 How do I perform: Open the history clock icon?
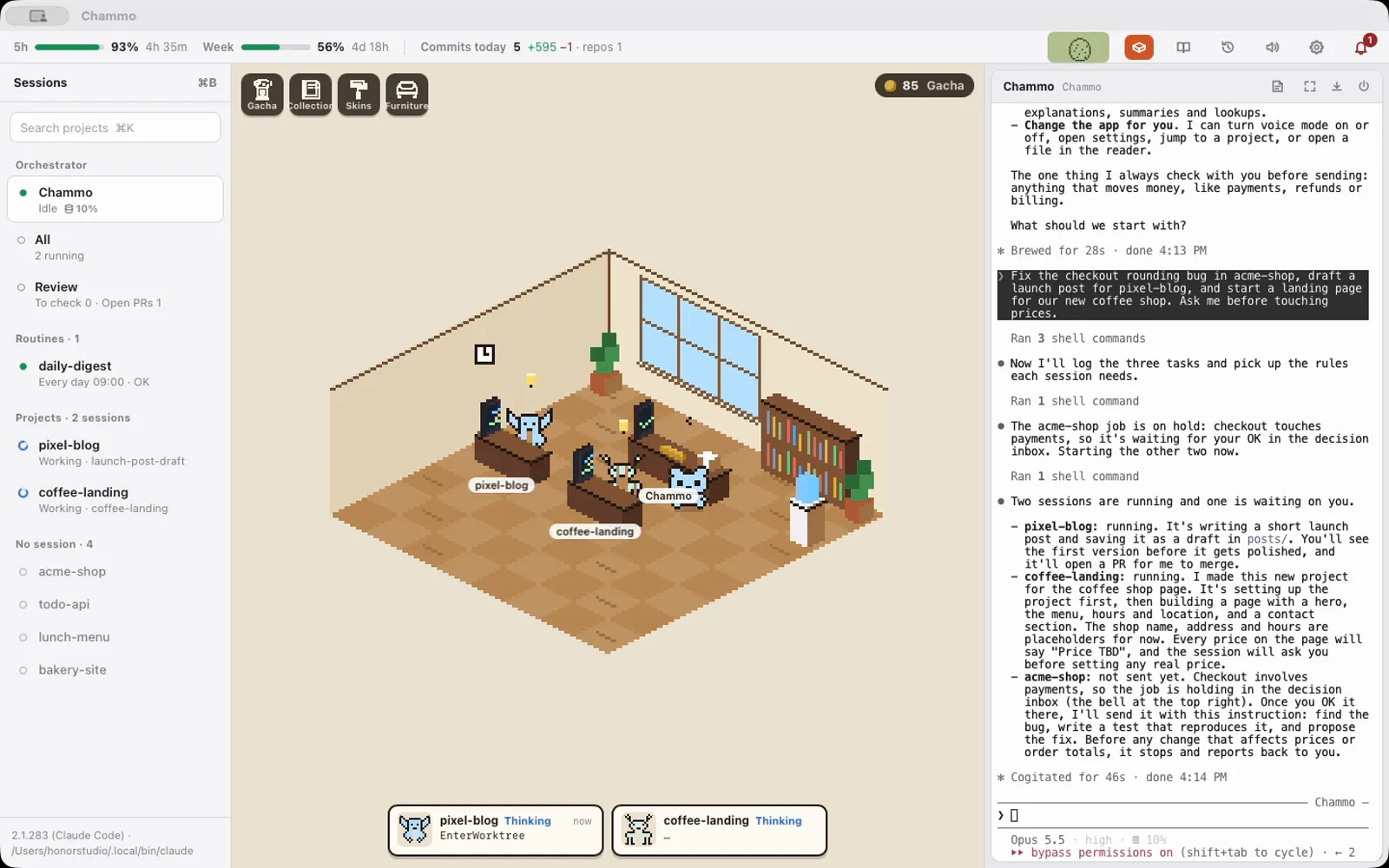click(x=1228, y=48)
